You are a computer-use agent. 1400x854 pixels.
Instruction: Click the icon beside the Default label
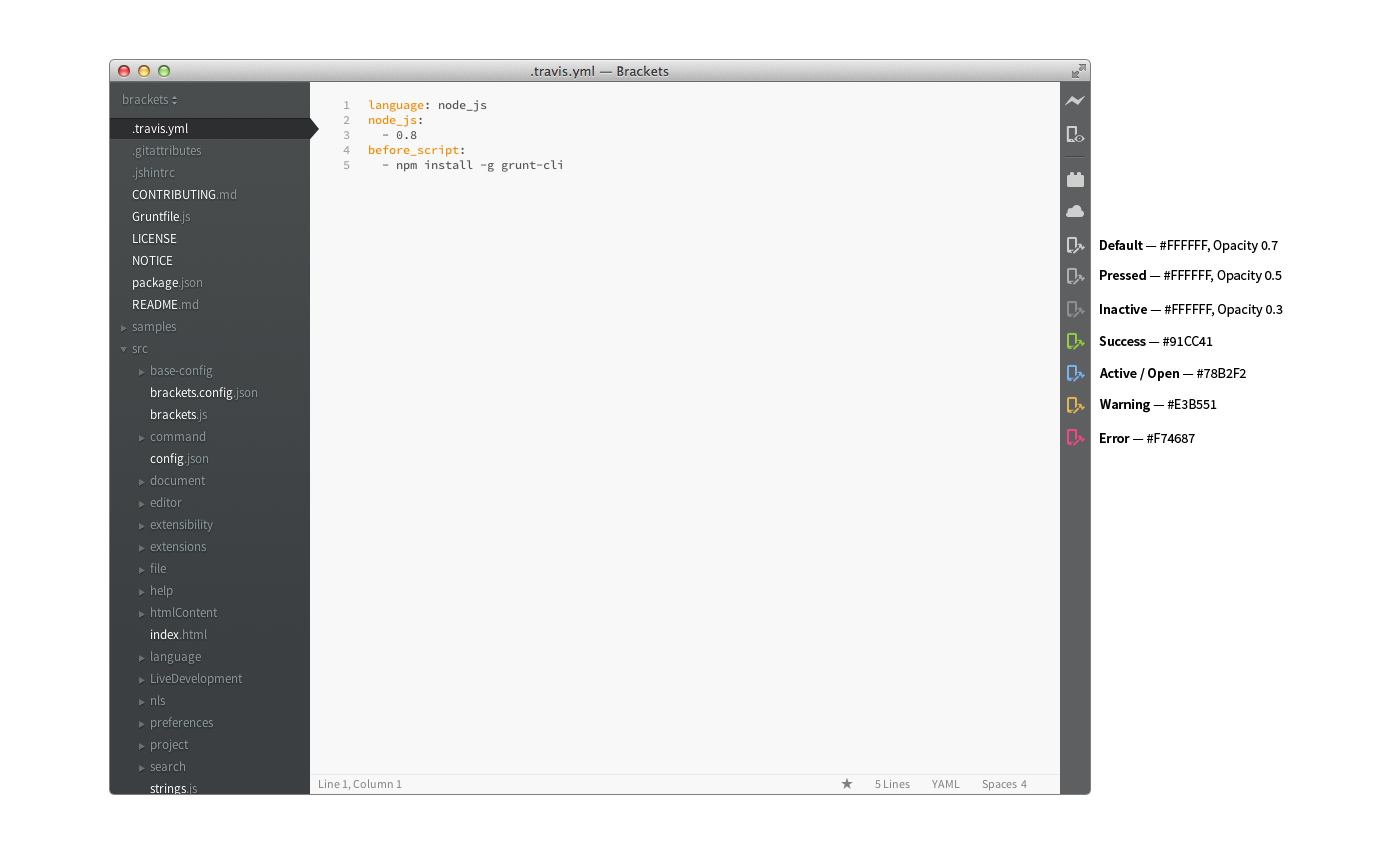1075,245
